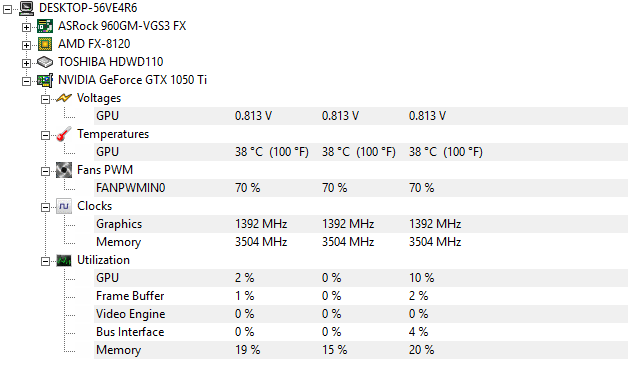Expand the ASRock 960GM-VGS3 FX node
The width and height of the screenshot is (628, 369).
(x=26, y=27)
